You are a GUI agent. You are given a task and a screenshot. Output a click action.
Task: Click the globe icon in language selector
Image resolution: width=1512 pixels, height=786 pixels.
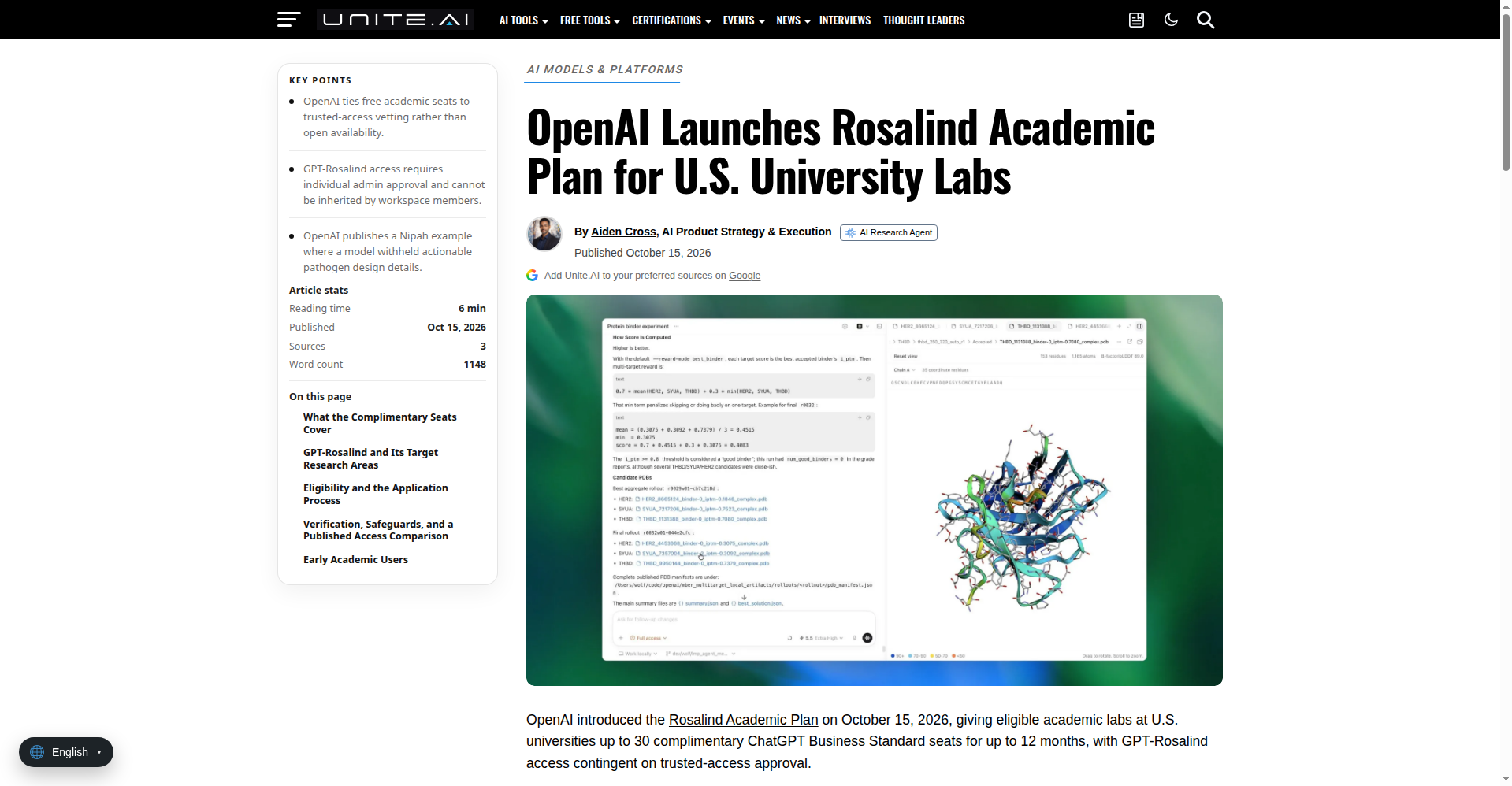point(37,752)
